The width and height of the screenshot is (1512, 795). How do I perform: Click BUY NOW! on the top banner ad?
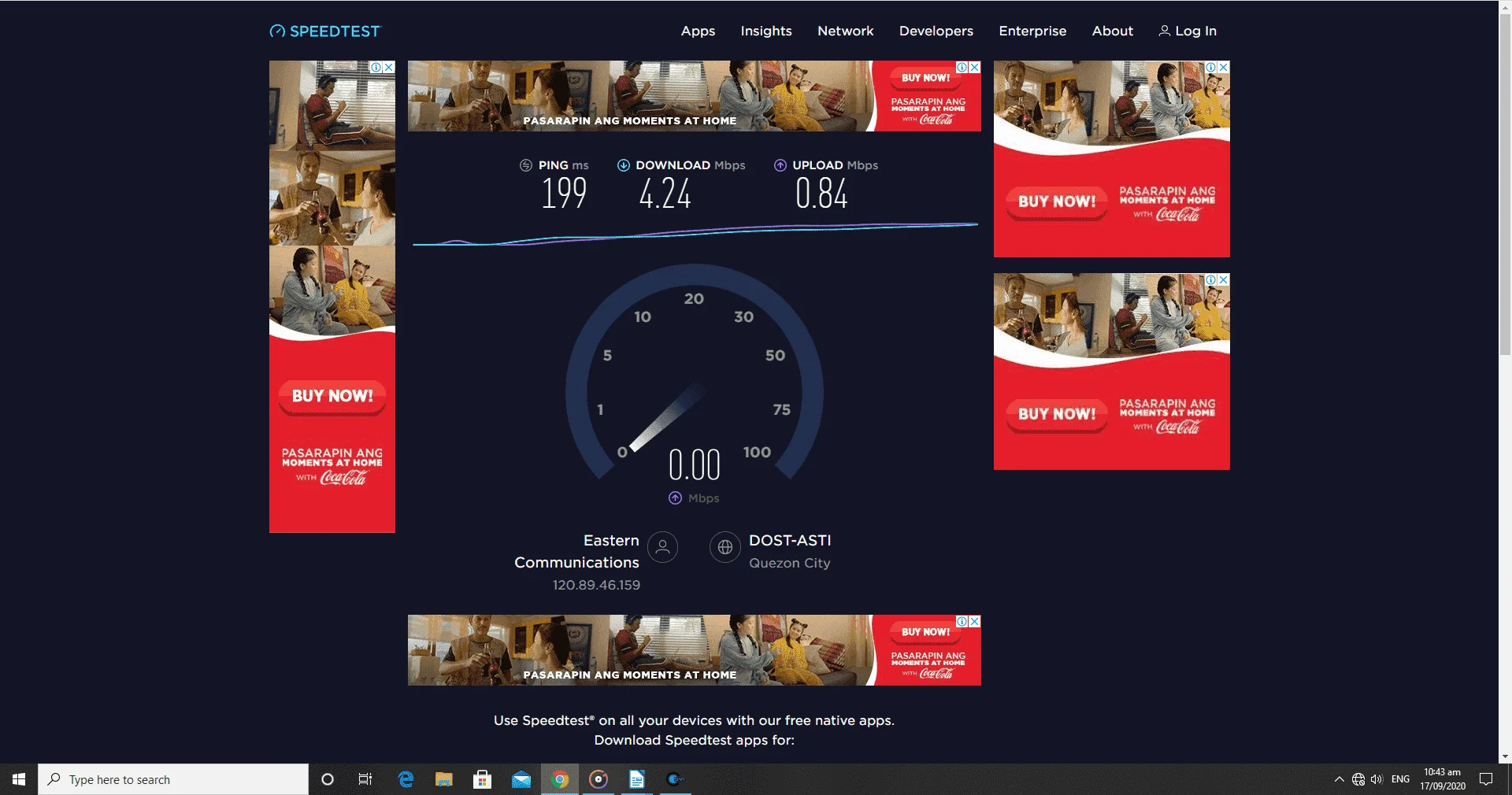tap(926, 78)
